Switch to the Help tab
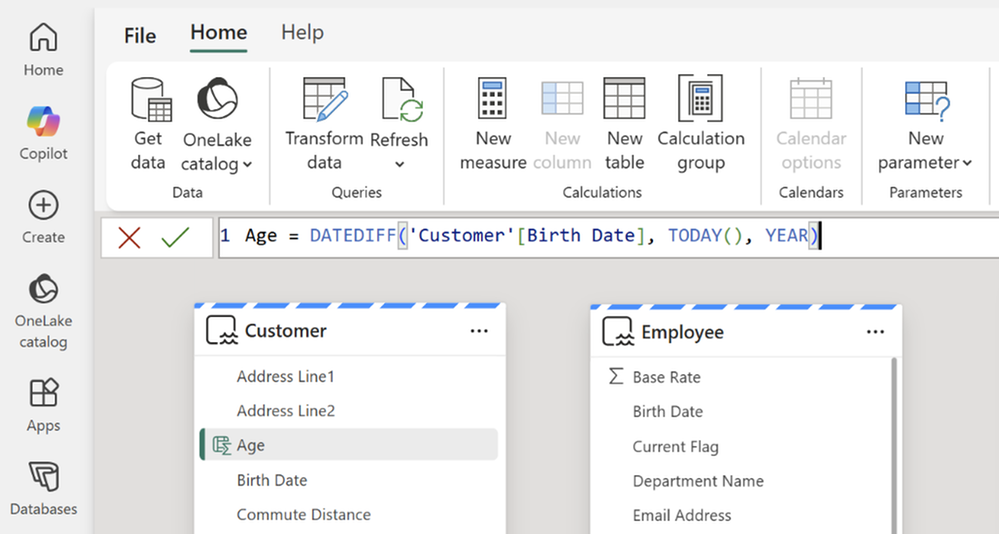The image size is (999, 534). (x=302, y=32)
